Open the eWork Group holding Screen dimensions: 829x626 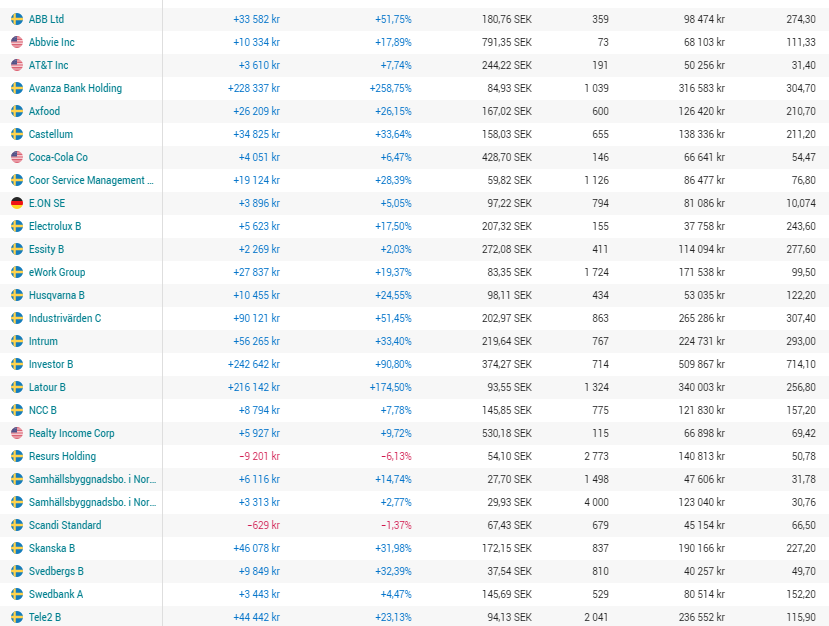pyautogui.click(x=57, y=272)
